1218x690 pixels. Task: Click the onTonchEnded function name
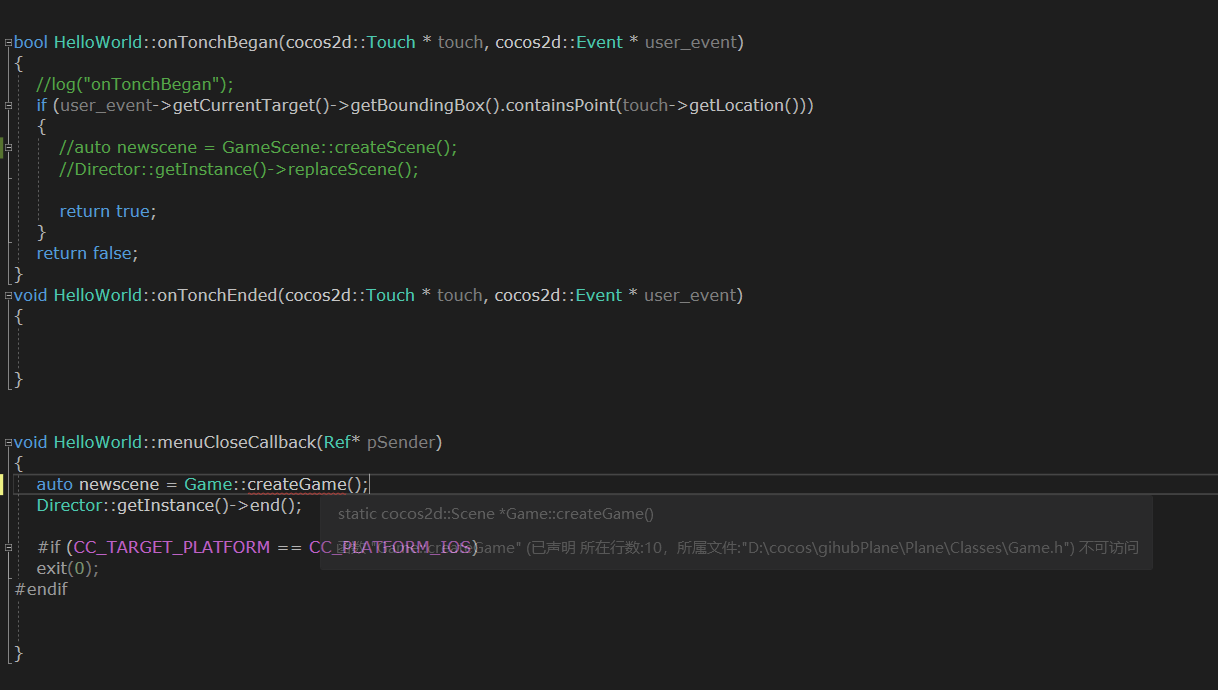[x=218, y=295]
